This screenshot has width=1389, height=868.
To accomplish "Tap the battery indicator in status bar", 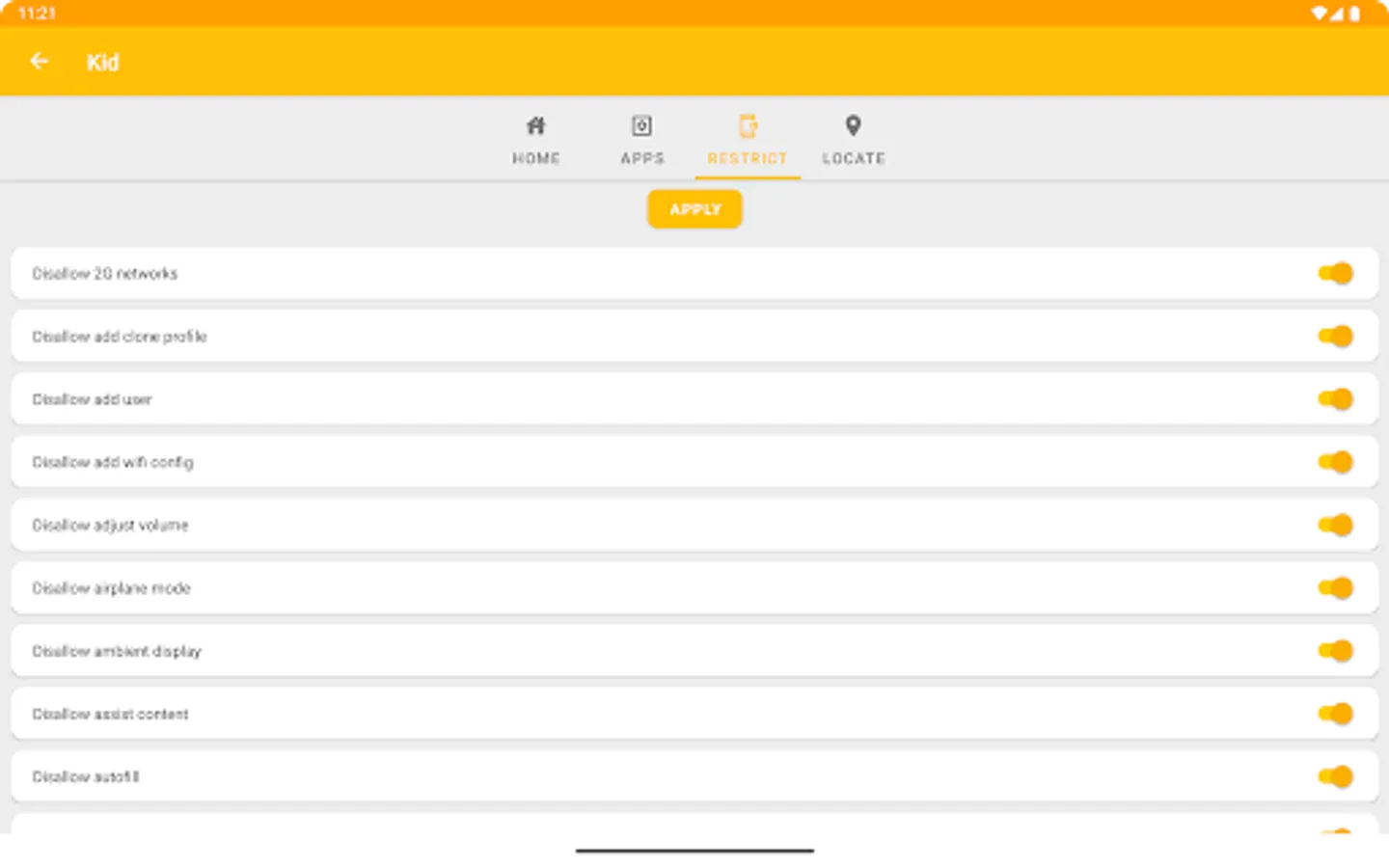I will click(x=1355, y=14).
